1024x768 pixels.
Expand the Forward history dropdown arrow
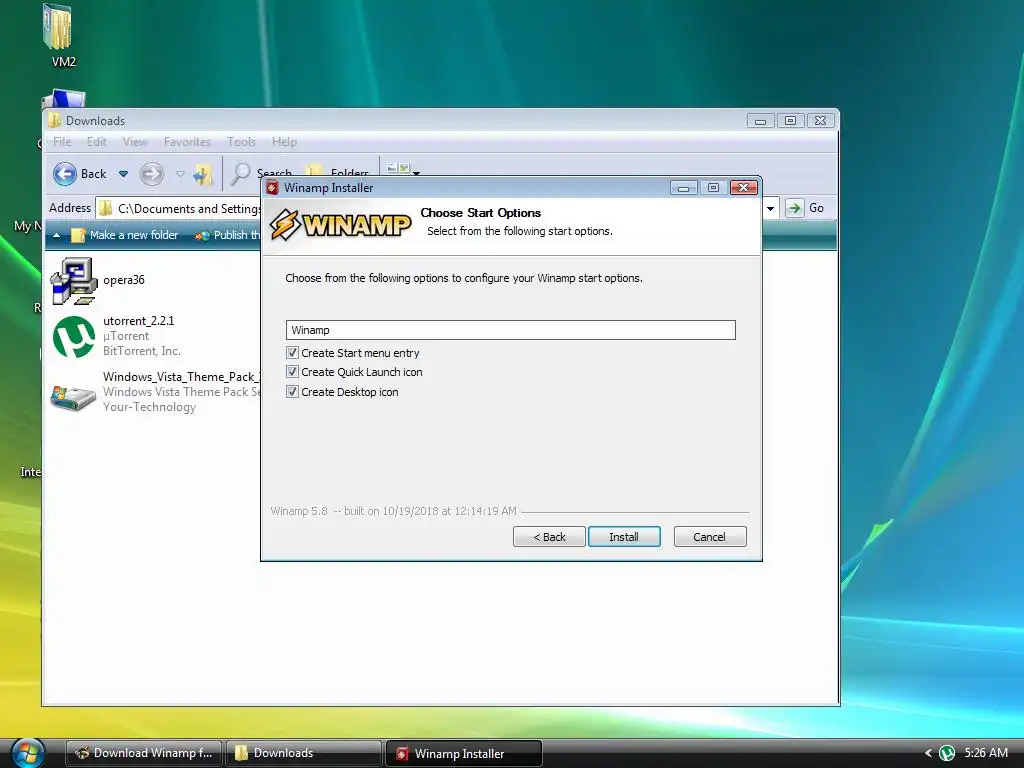coord(180,174)
